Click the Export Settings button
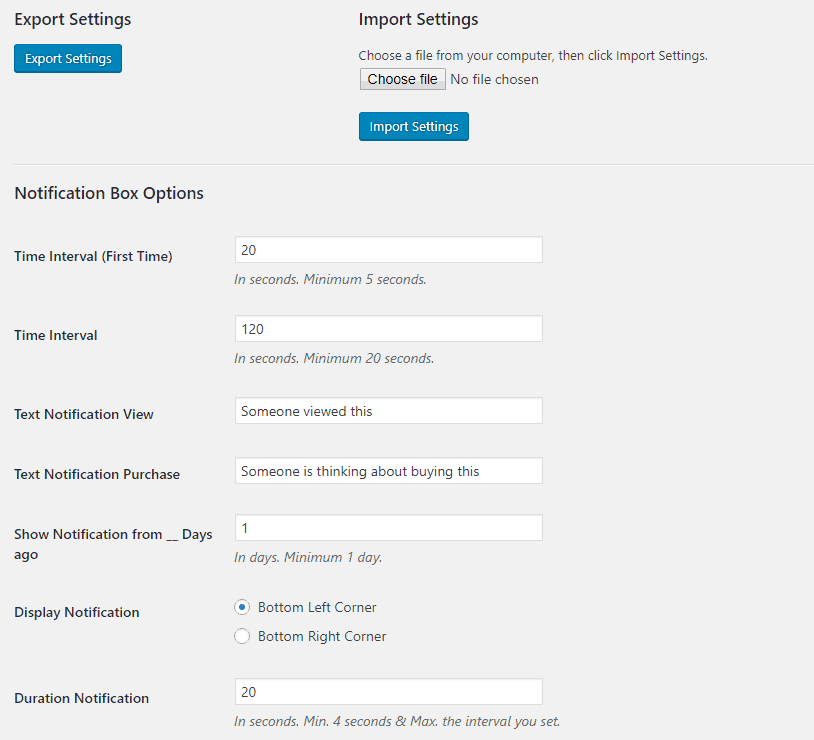This screenshot has width=814, height=740. coord(68,59)
